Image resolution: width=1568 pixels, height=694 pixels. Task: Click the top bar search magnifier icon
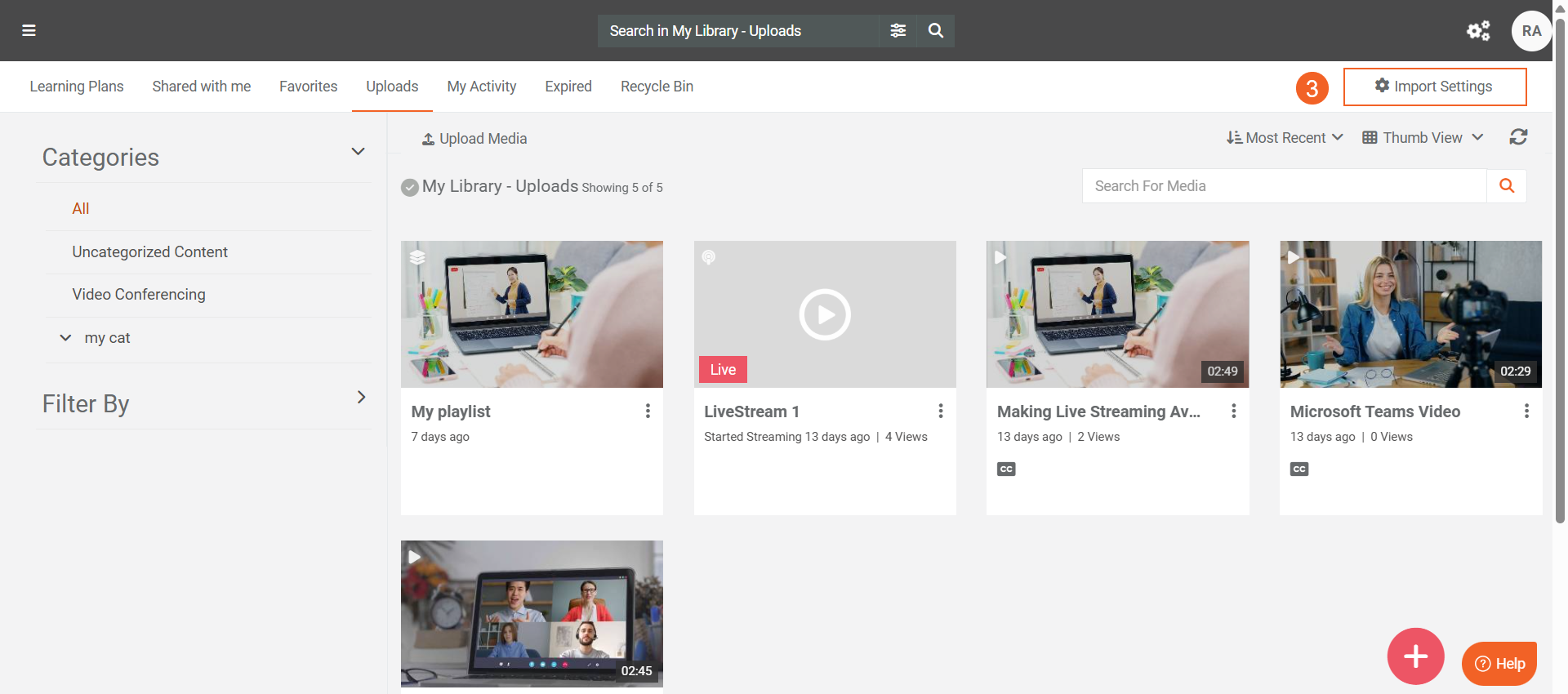tap(936, 31)
